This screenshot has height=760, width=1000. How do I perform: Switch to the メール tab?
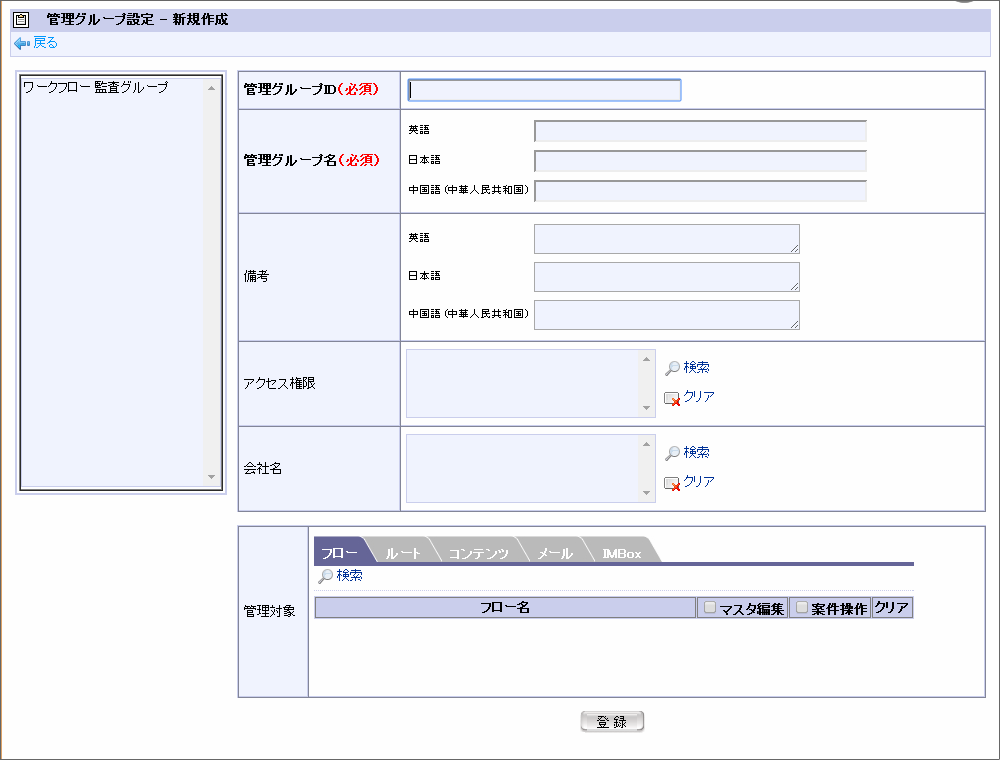click(554, 552)
